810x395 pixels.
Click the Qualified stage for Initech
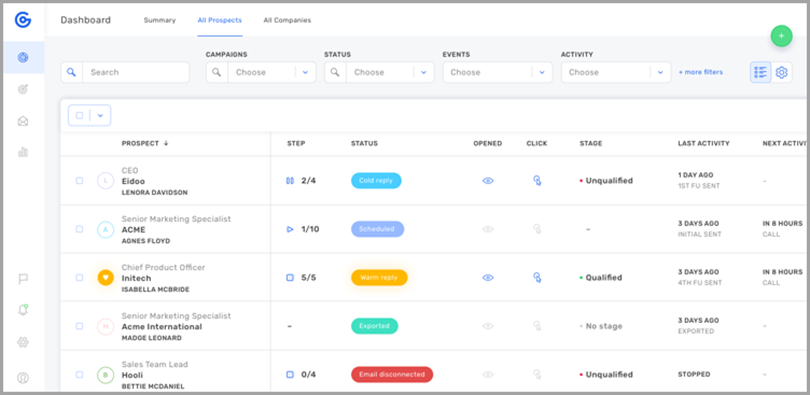coord(601,278)
